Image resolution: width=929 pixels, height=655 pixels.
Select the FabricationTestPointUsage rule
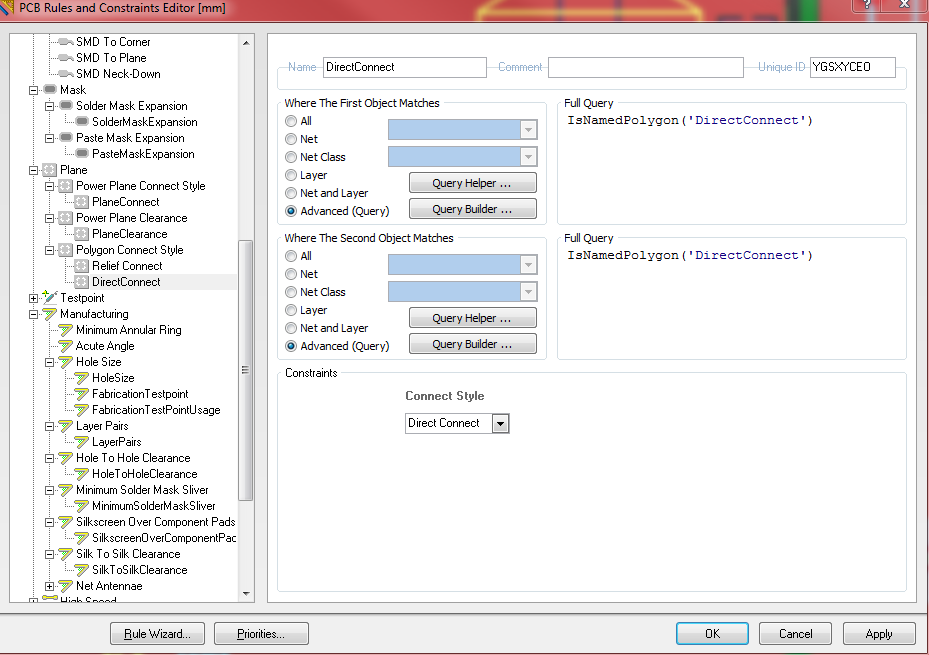(x=156, y=410)
